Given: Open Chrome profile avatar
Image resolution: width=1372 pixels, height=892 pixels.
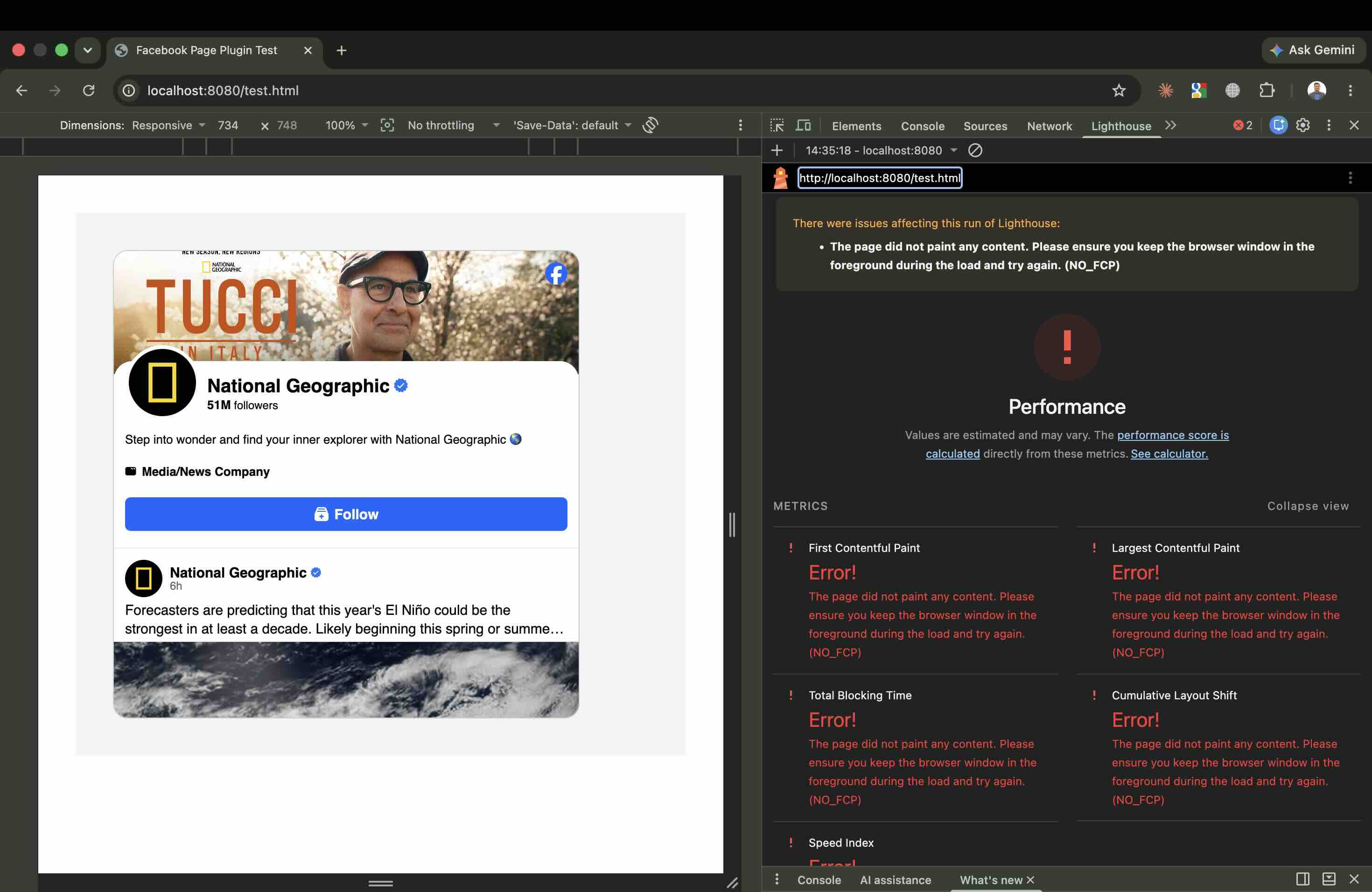Looking at the screenshot, I should 1316,91.
